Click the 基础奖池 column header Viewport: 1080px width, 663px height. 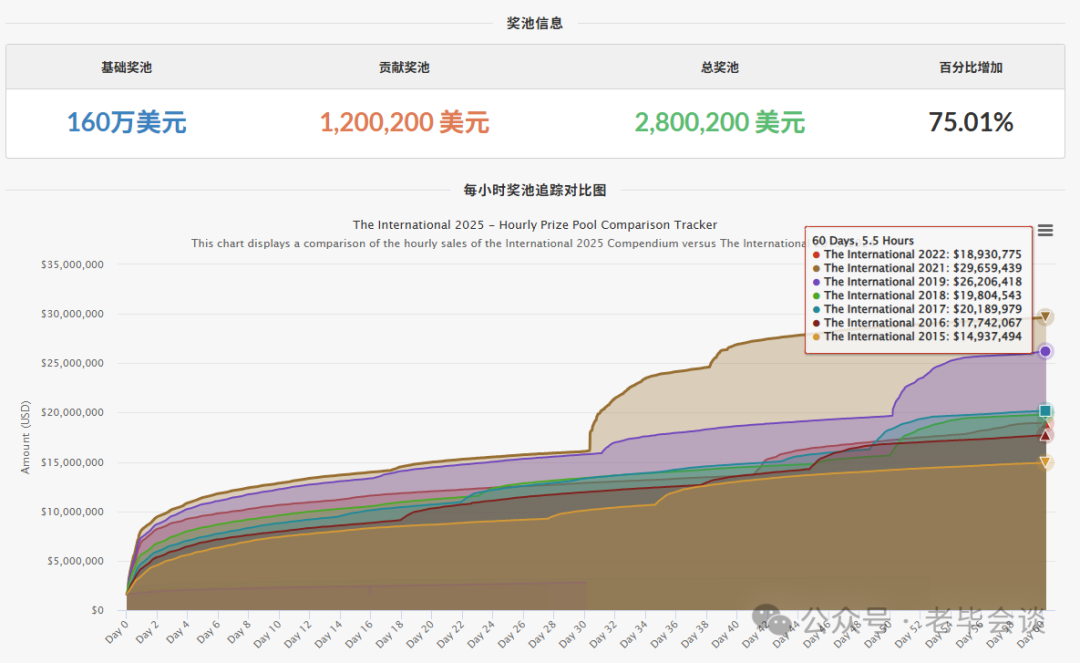[126, 67]
